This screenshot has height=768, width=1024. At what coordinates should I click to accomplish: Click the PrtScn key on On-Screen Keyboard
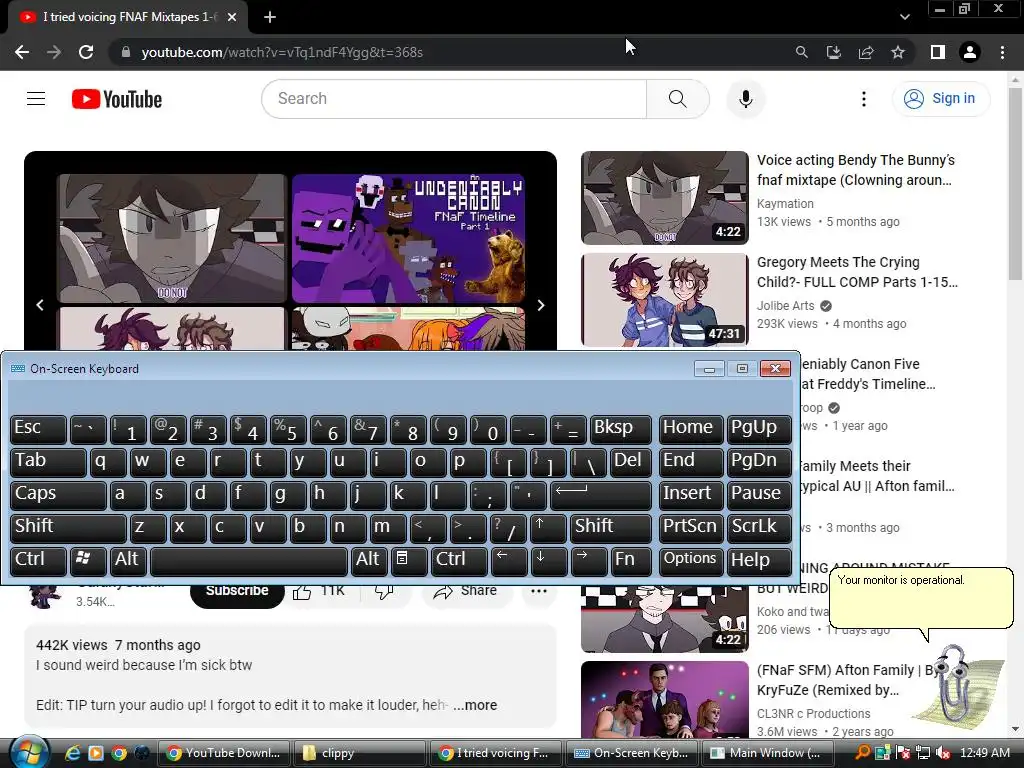(691, 528)
